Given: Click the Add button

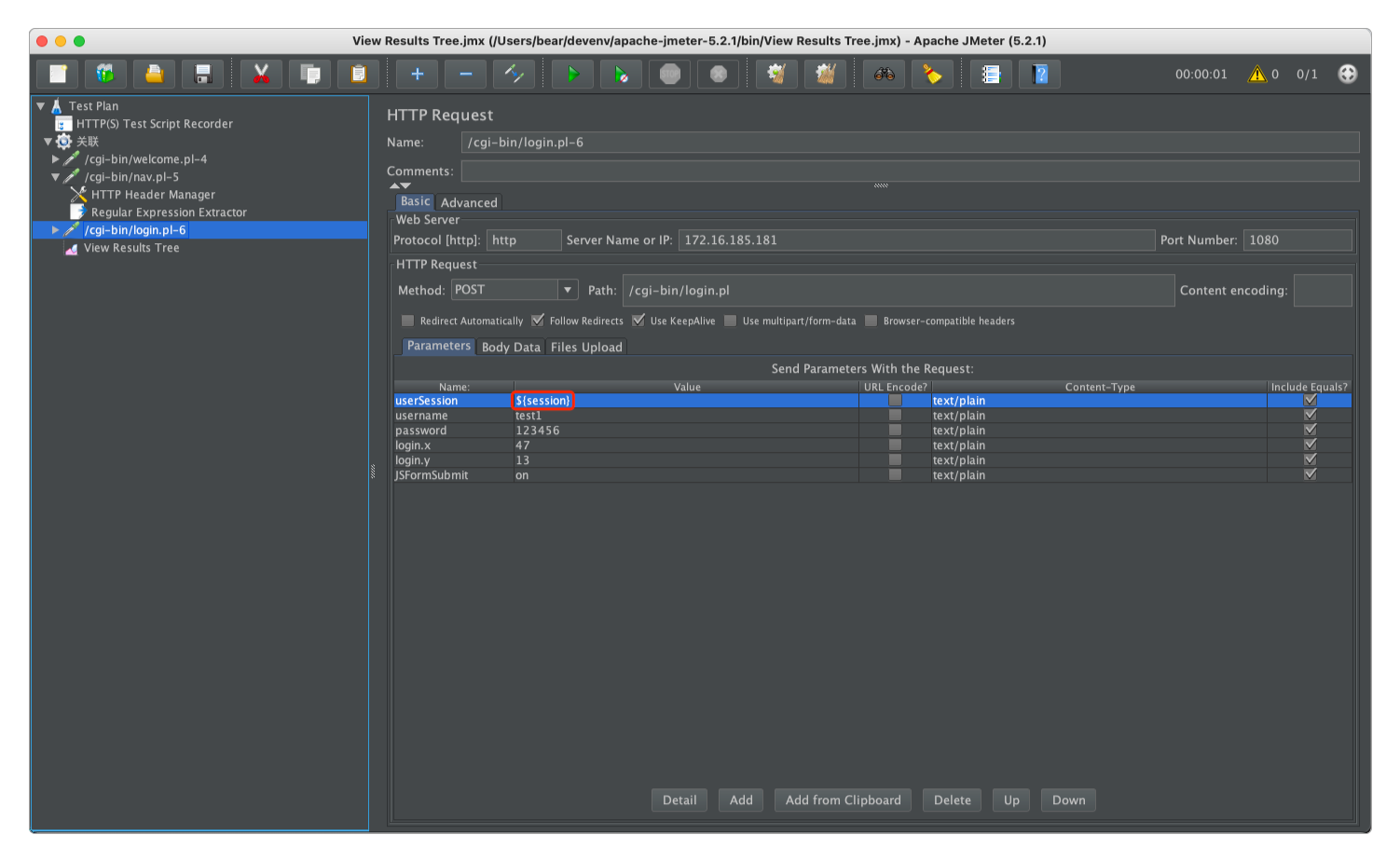Looking at the screenshot, I should click(x=741, y=800).
